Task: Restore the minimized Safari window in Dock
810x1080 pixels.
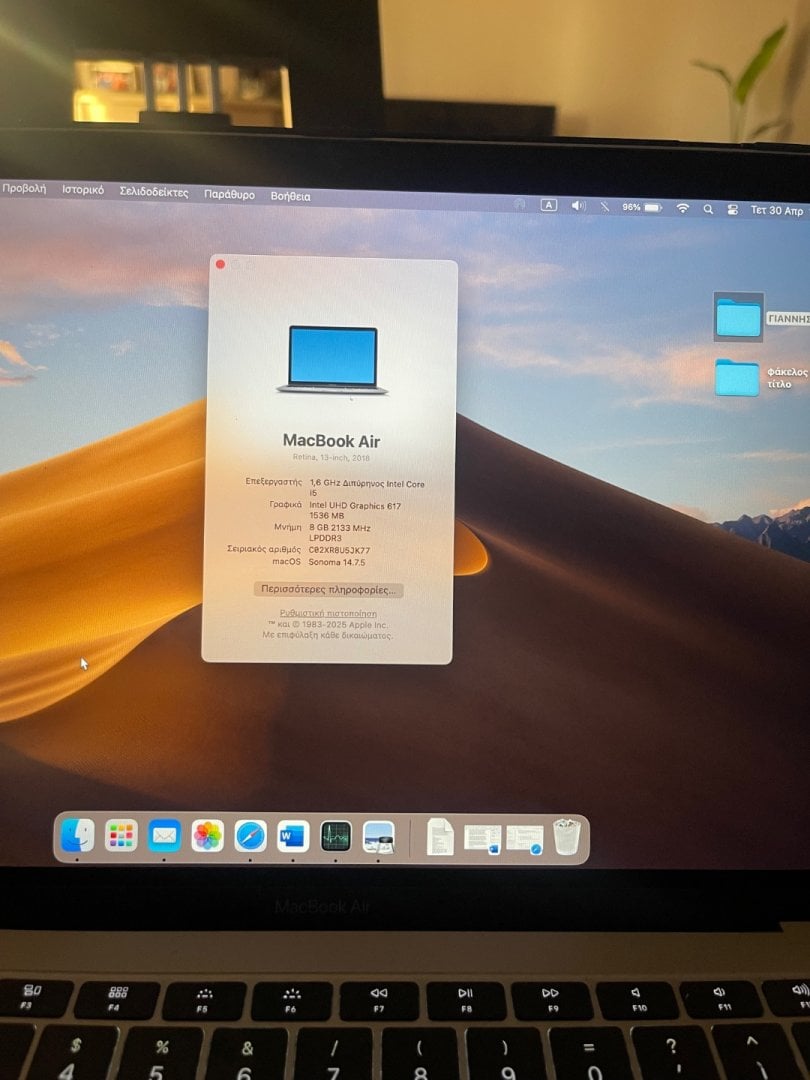Action: coord(525,838)
